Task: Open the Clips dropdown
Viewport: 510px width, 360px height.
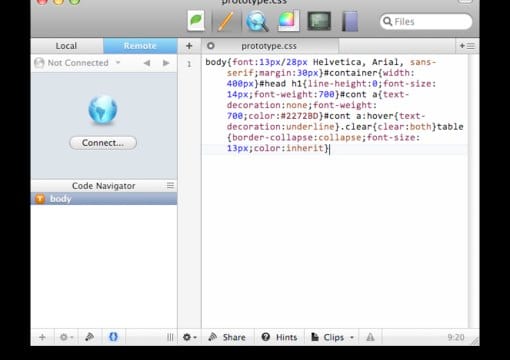Action: [x=332, y=337]
